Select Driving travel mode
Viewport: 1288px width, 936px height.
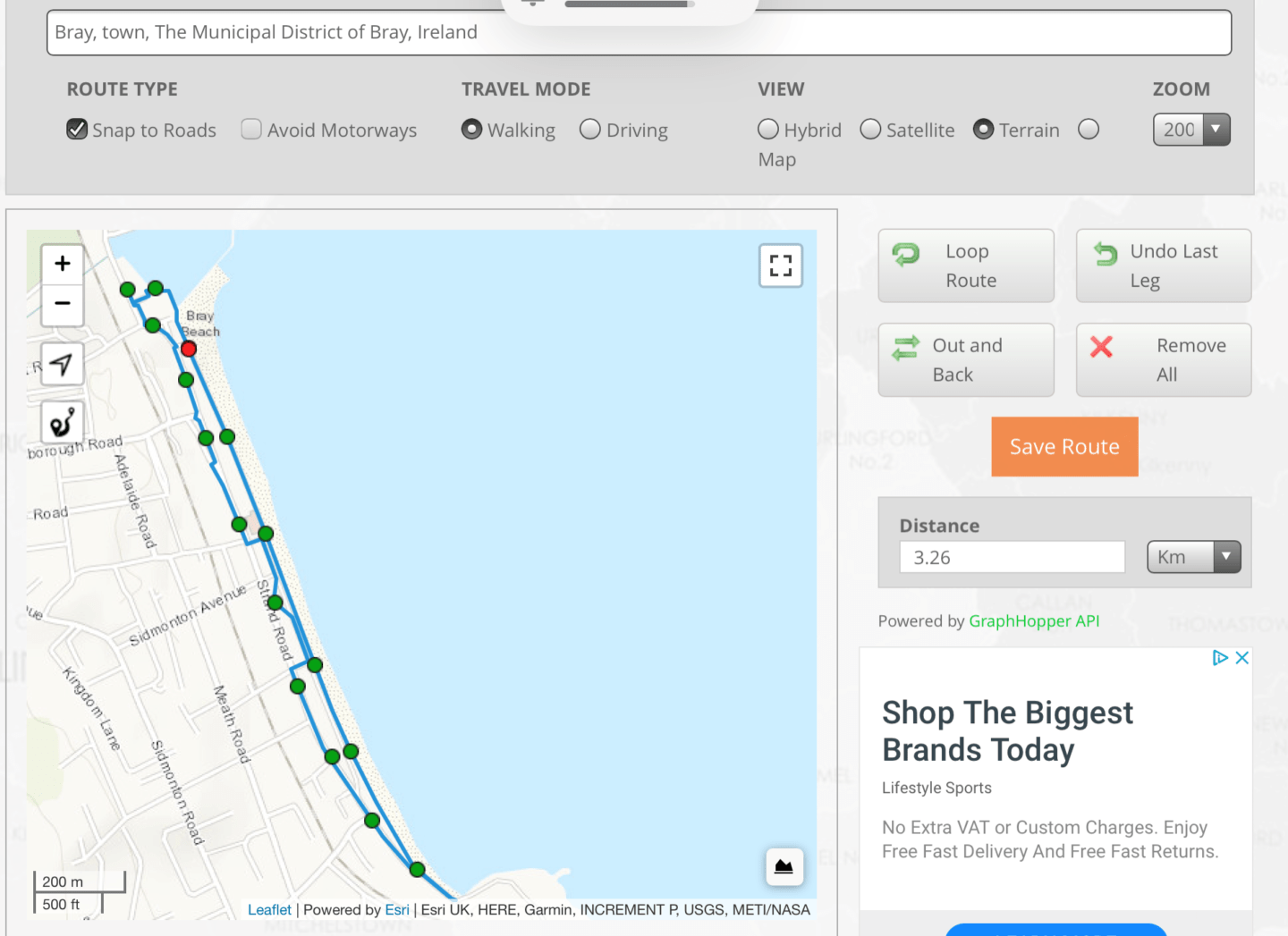590,130
